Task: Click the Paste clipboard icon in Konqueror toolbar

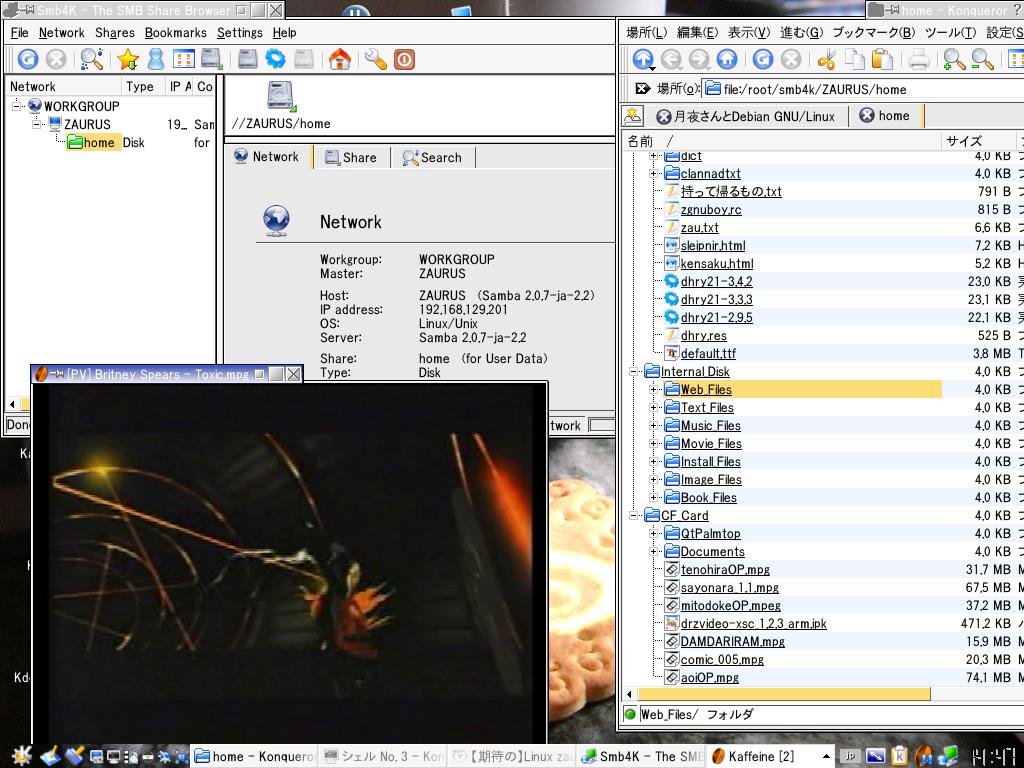Action: point(882,60)
